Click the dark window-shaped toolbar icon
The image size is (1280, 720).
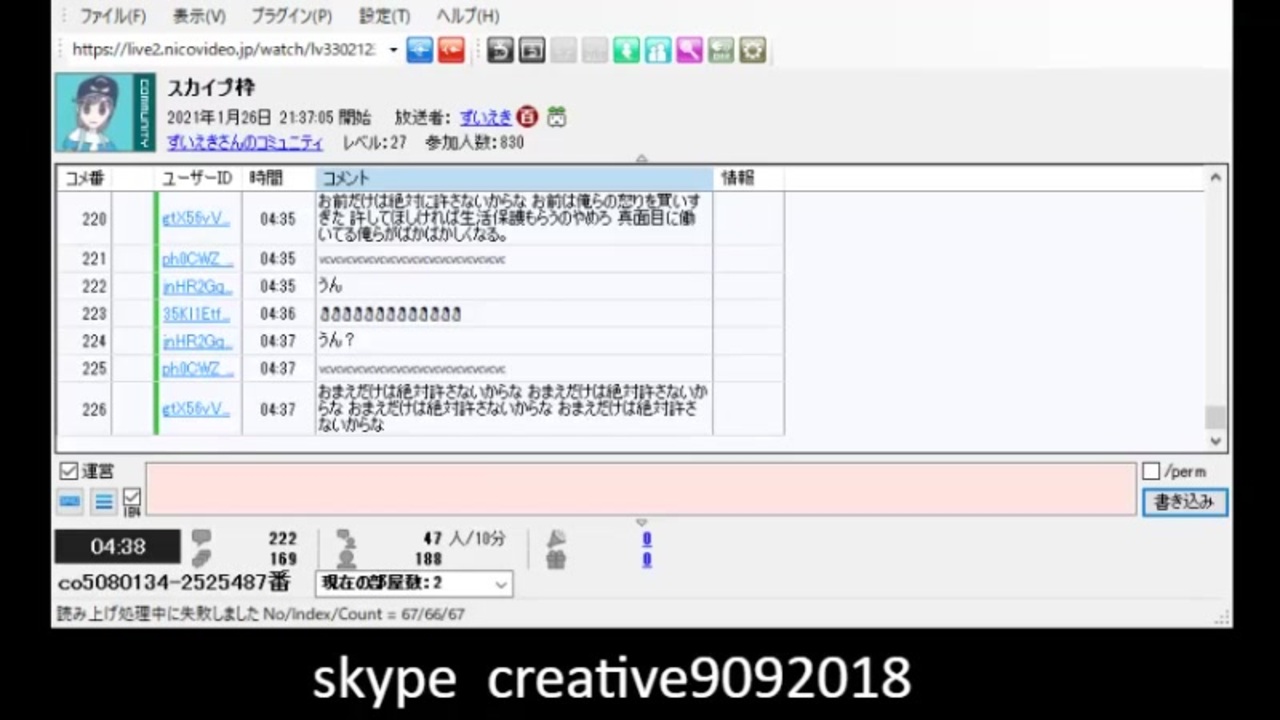(532, 49)
